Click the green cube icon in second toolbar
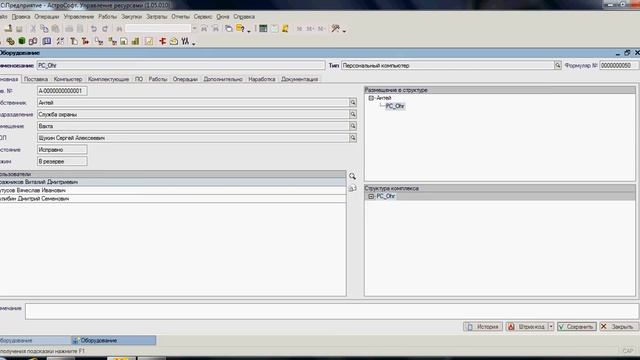The image size is (640, 360). pos(22,41)
